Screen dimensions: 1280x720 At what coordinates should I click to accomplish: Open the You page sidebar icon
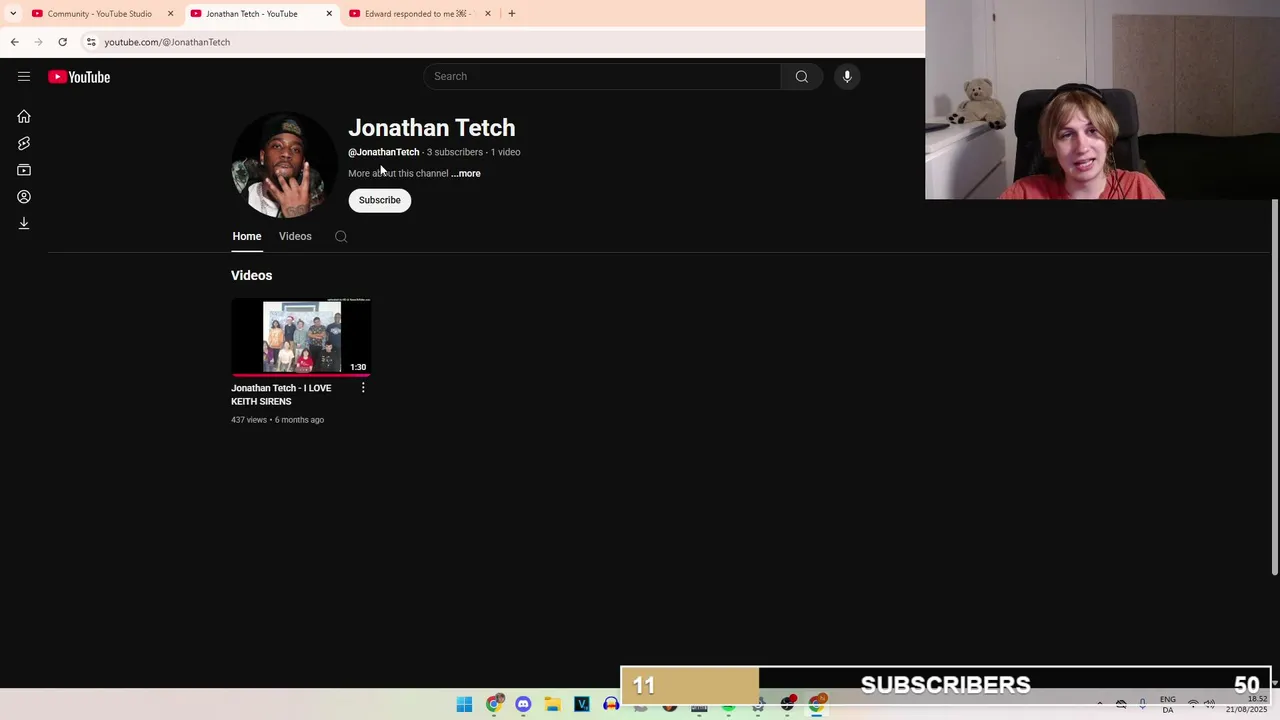coord(24,197)
